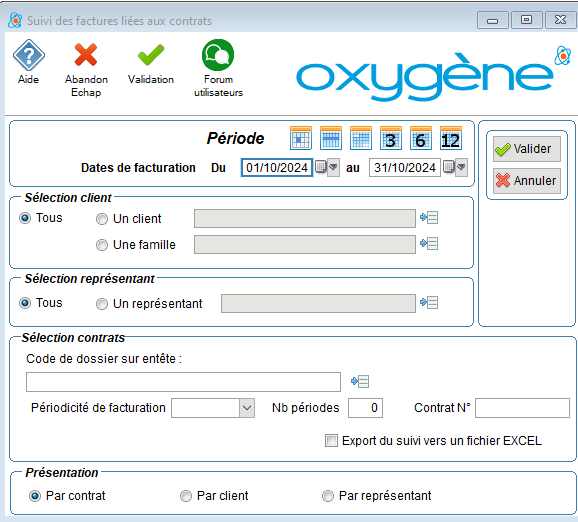Click the Annuler button
Viewport: 578px width, 522px height.
[527, 181]
